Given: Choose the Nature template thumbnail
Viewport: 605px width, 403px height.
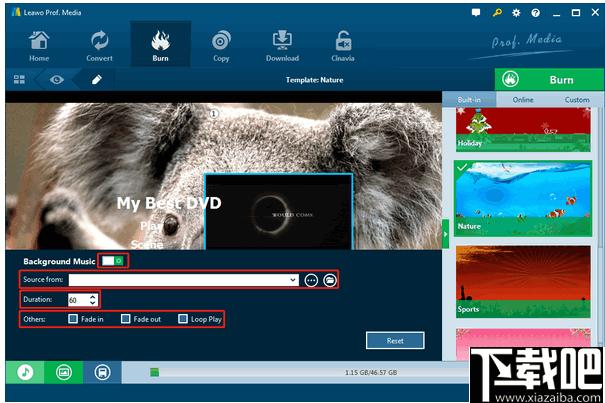Looking at the screenshot, I should point(523,198).
